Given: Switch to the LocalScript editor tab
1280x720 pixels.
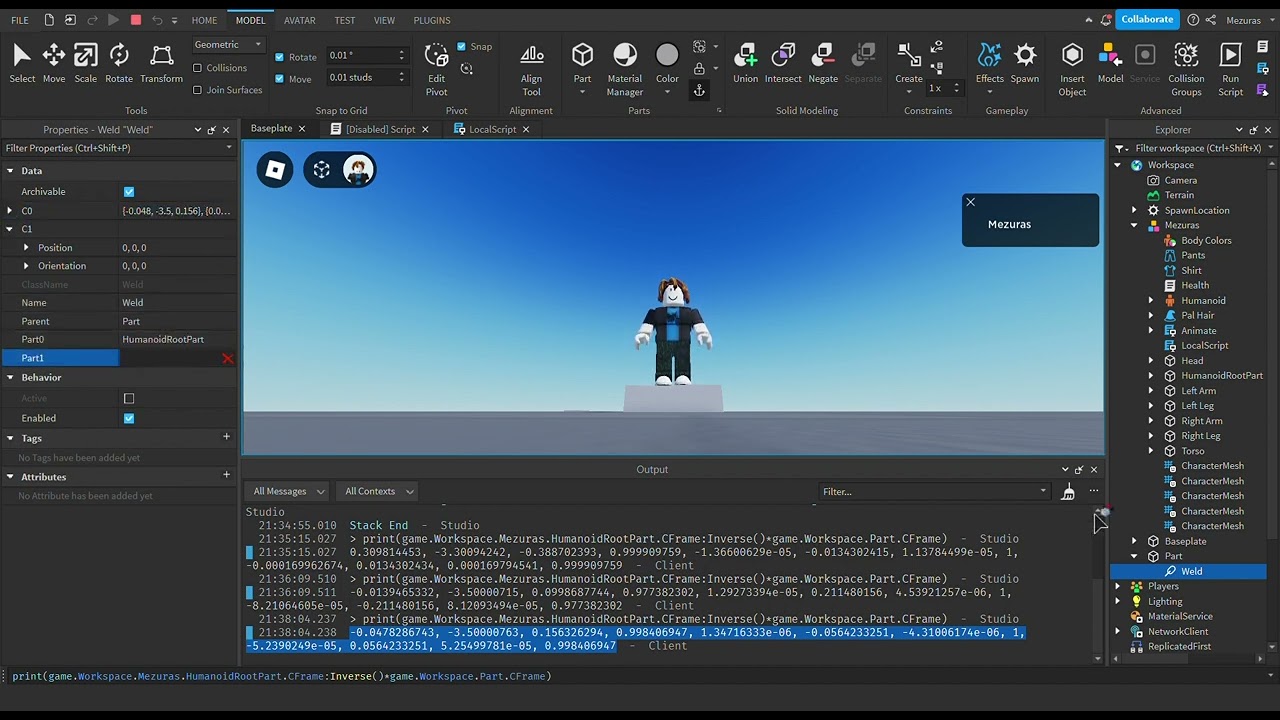Looking at the screenshot, I should pyautogui.click(x=492, y=129).
